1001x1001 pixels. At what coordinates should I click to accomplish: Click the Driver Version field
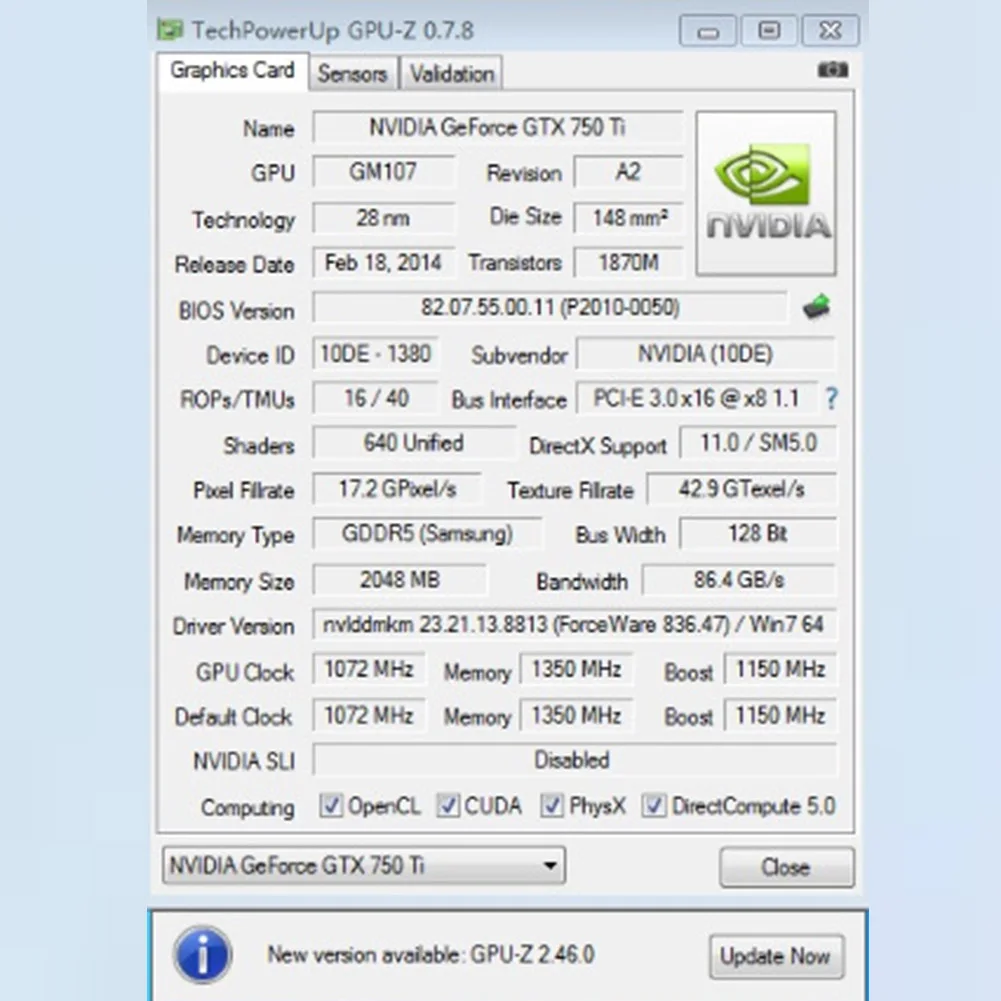click(x=574, y=624)
